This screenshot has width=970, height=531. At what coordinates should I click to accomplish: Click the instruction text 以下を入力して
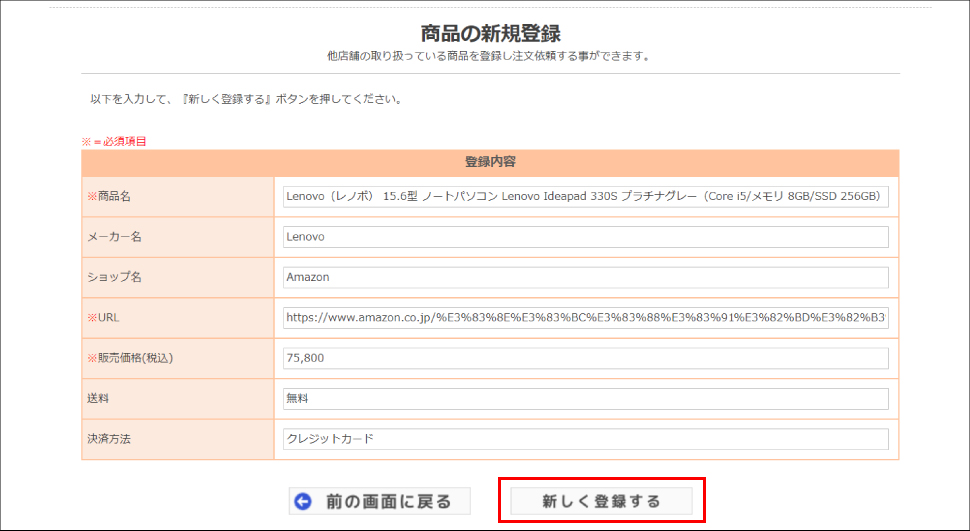(x=246, y=99)
